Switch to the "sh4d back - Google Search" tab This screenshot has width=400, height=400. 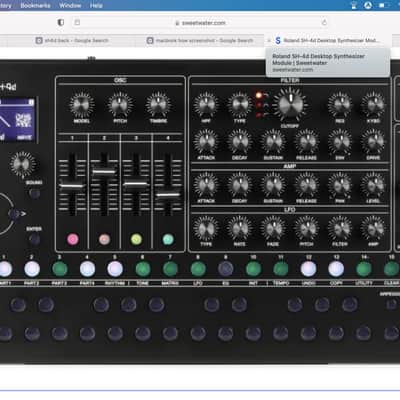(x=72, y=41)
